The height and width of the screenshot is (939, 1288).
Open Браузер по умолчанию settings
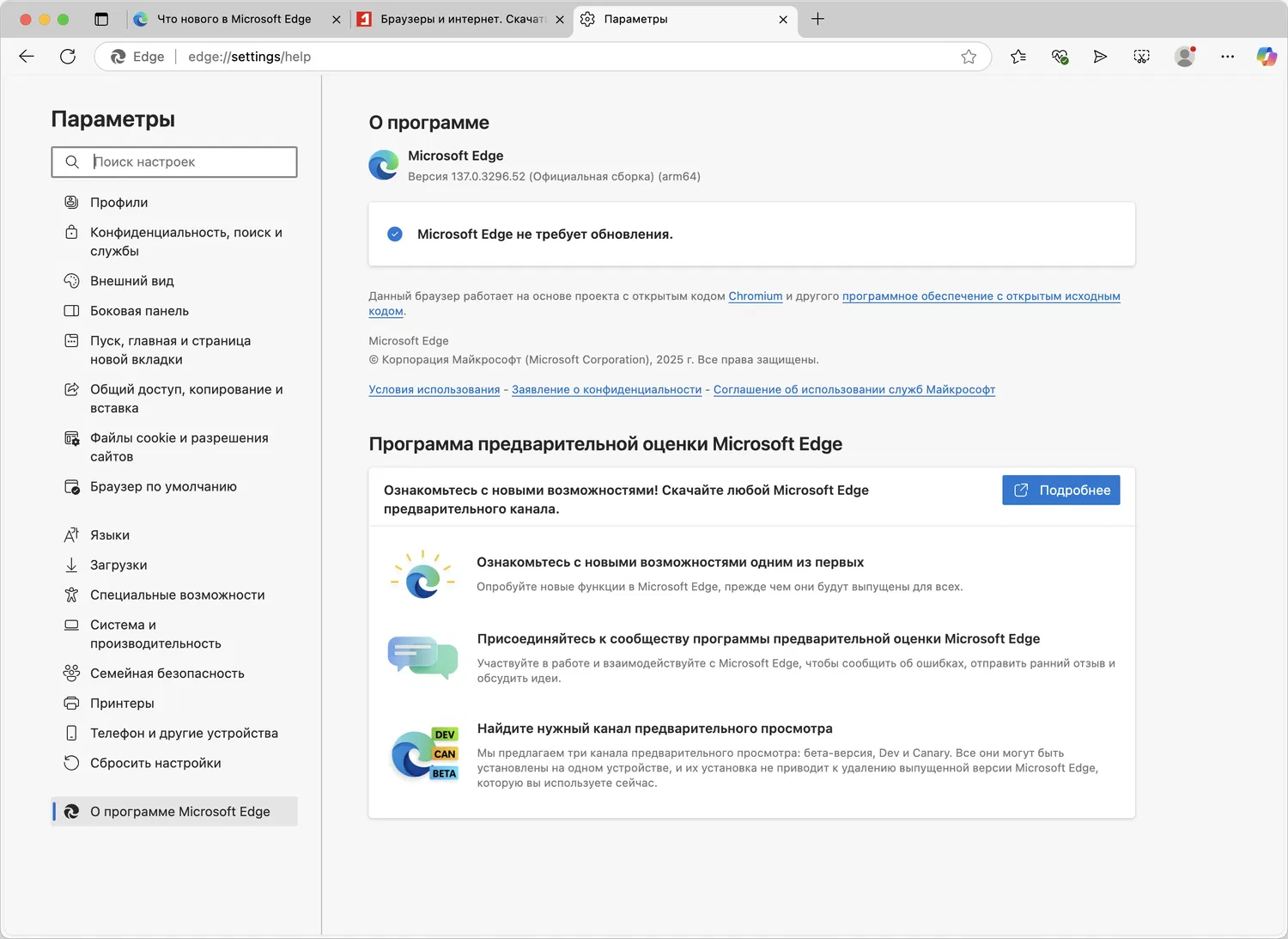click(x=174, y=486)
